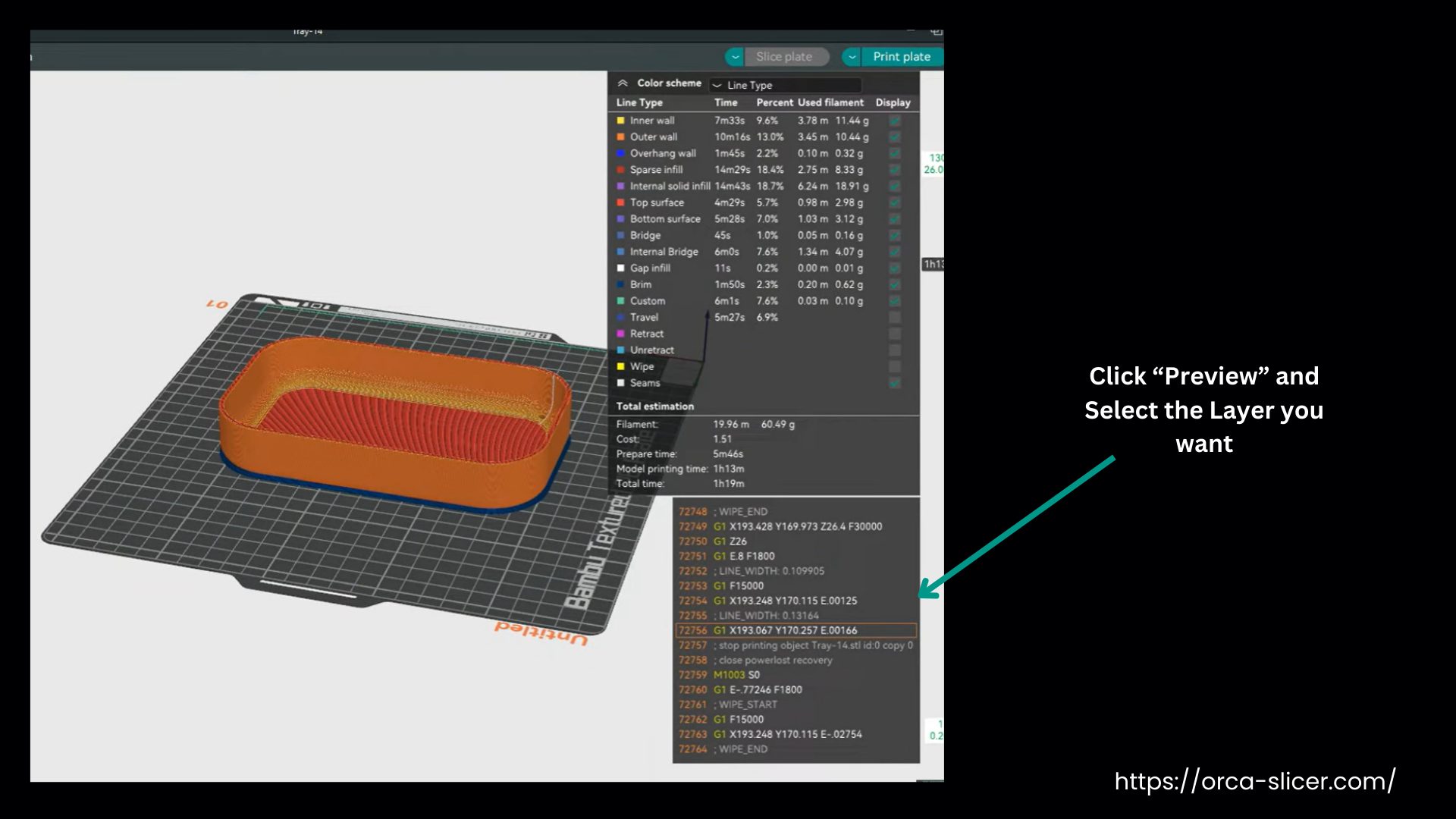Click the Total time value 1h19m

tap(729, 484)
